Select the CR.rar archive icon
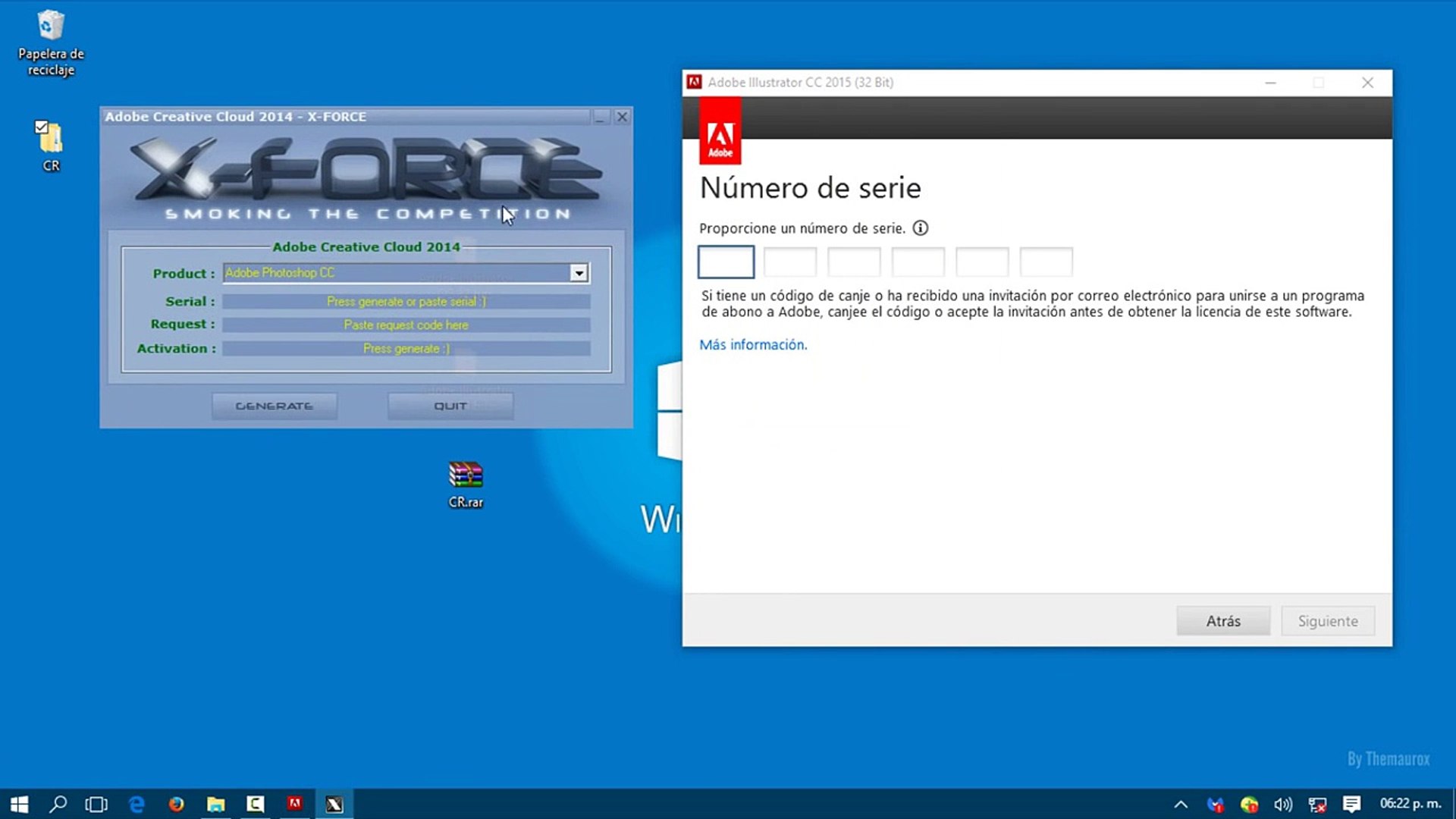 click(466, 485)
